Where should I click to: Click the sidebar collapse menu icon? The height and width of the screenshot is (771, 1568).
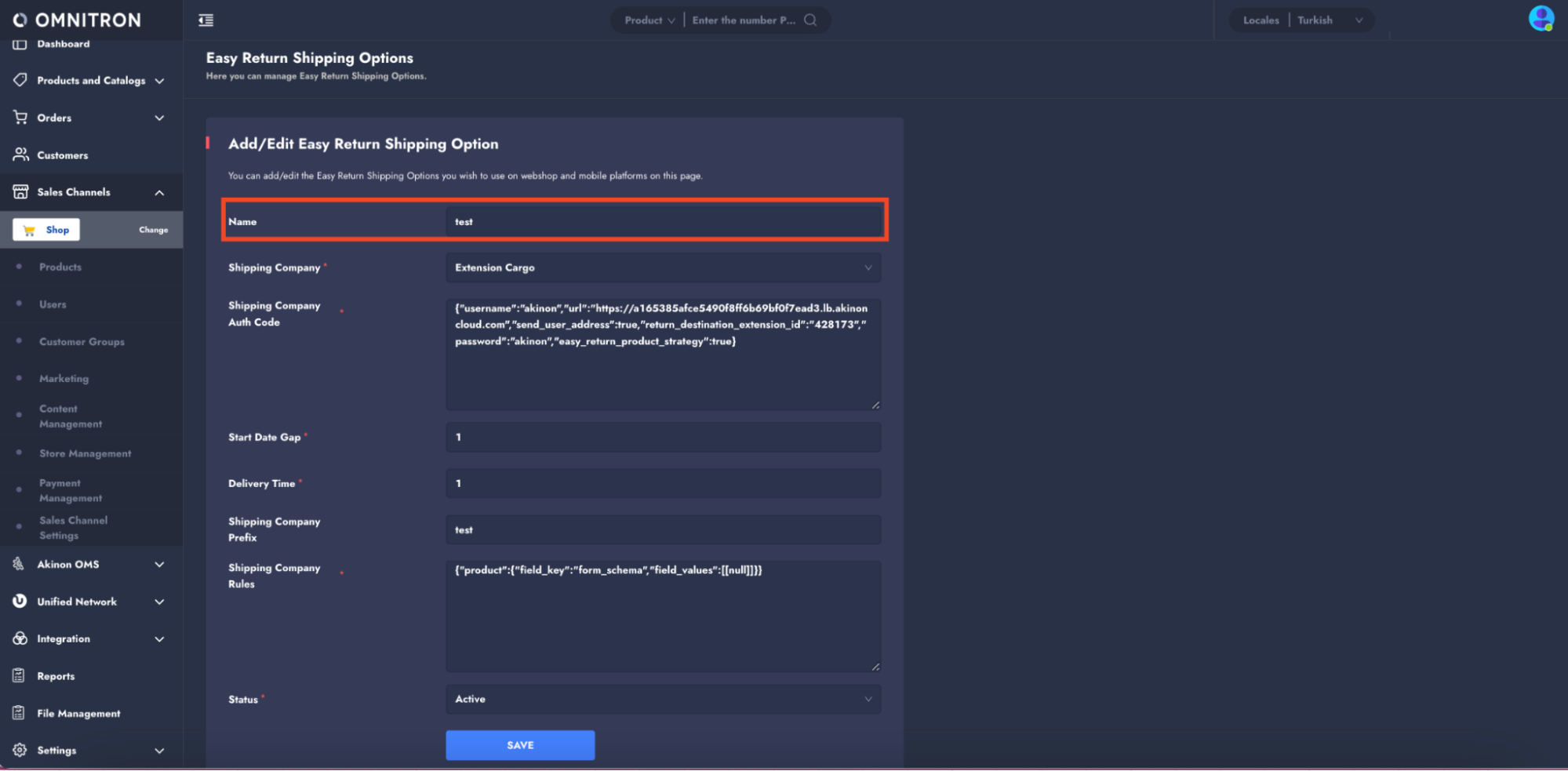click(x=206, y=20)
